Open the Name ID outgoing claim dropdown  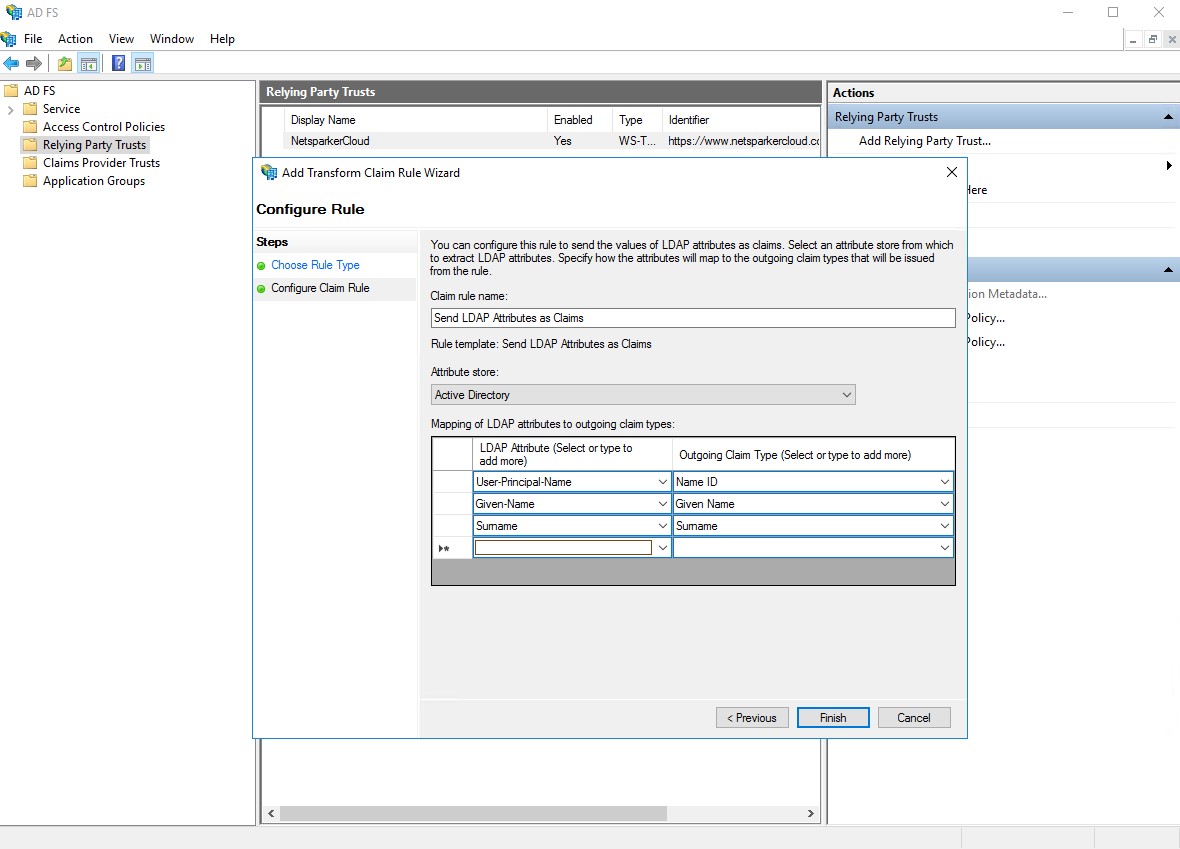(944, 482)
